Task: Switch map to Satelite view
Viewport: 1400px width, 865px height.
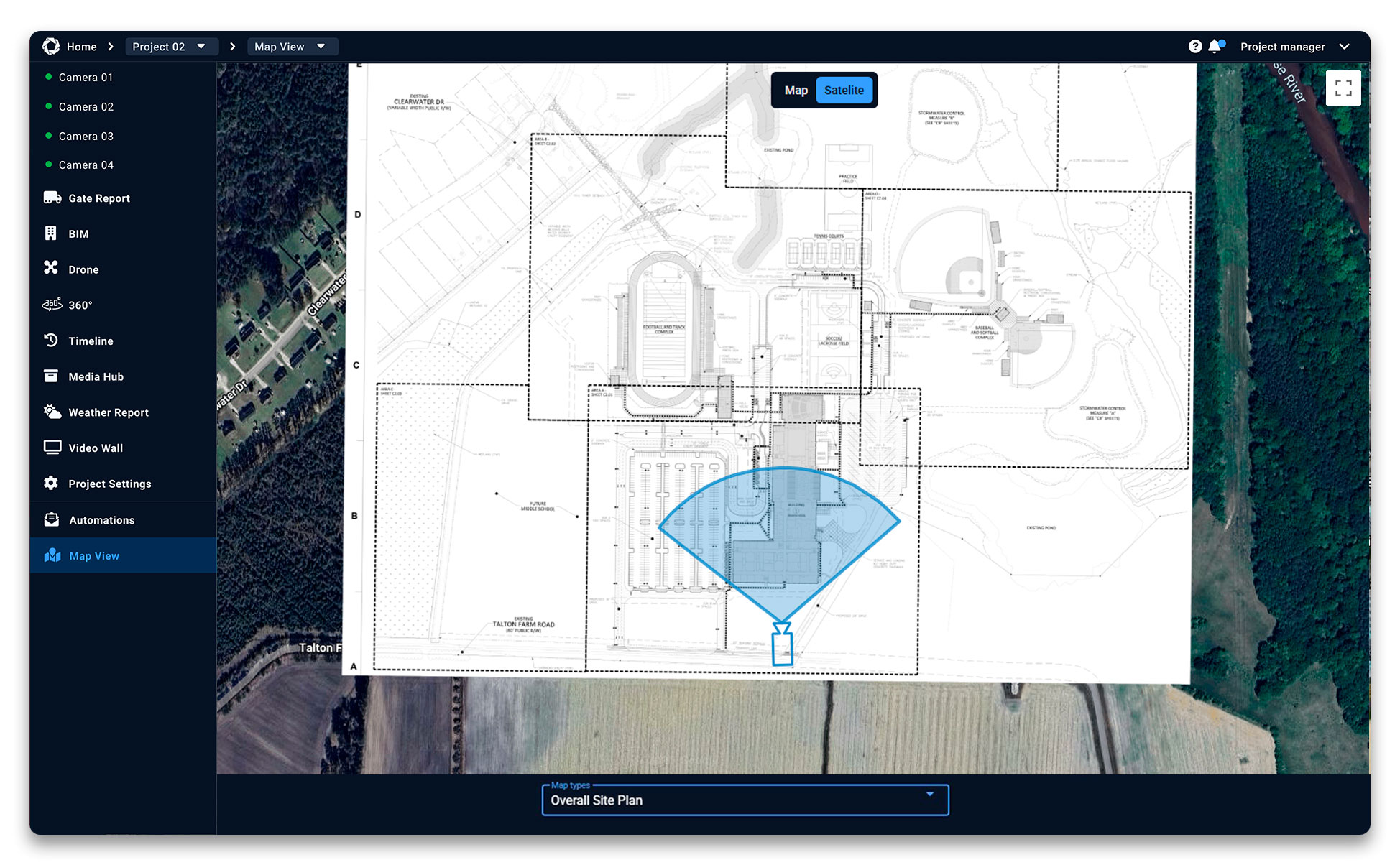Action: (844, 91)
